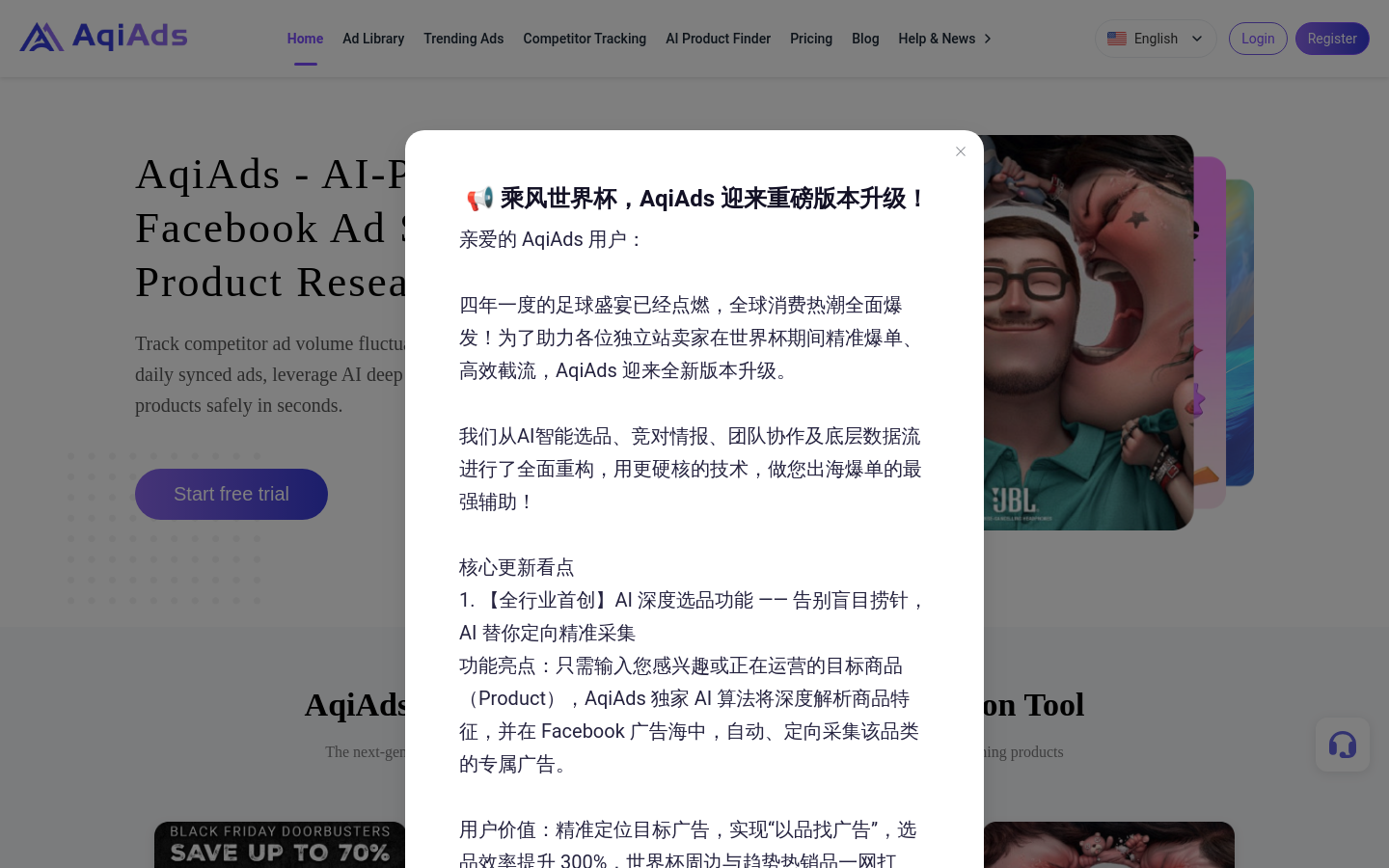Click the paragraph starting with 四年一度的足球盛宴
Viewport: 1389px width, 868px height.
click(691, 338)
